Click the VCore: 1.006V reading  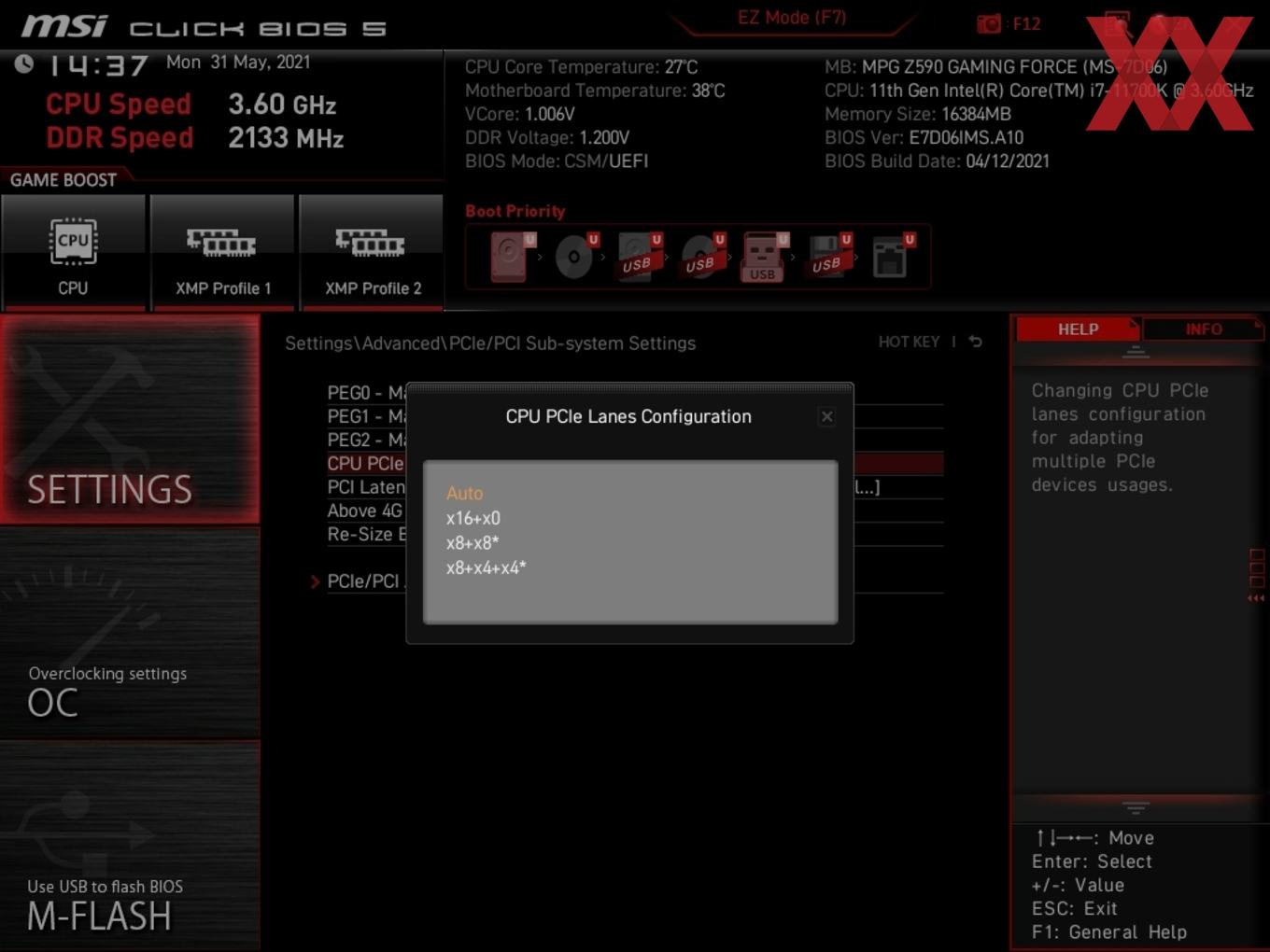coord(520,114)
